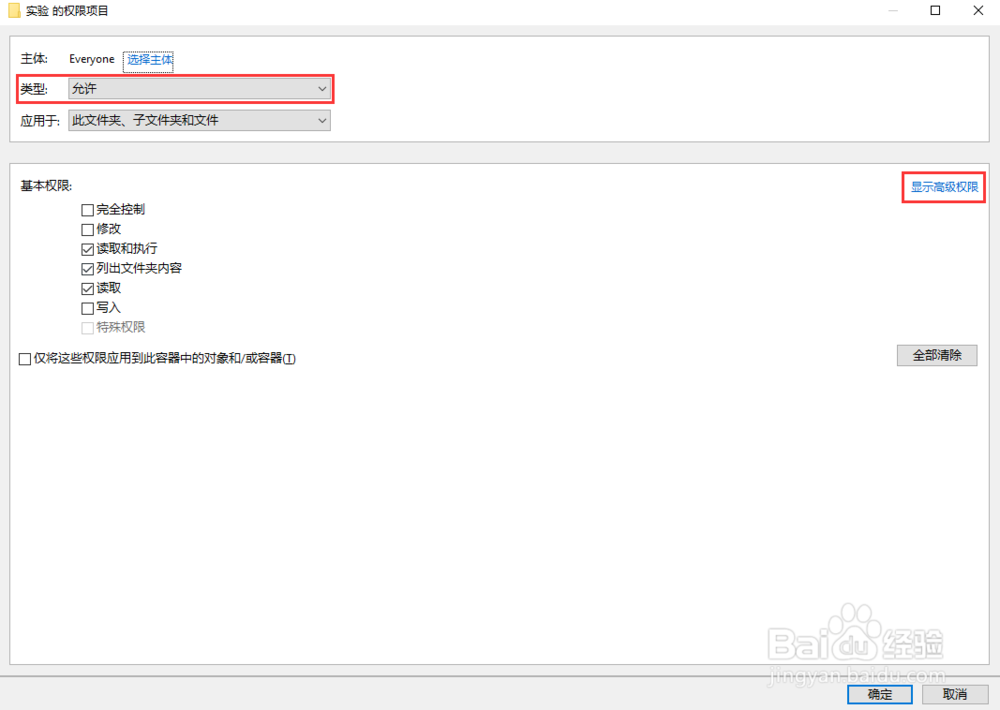This screenshot has height=710, width=1000.
Task: Click the Everyone principal name
Action: (92, 59)
